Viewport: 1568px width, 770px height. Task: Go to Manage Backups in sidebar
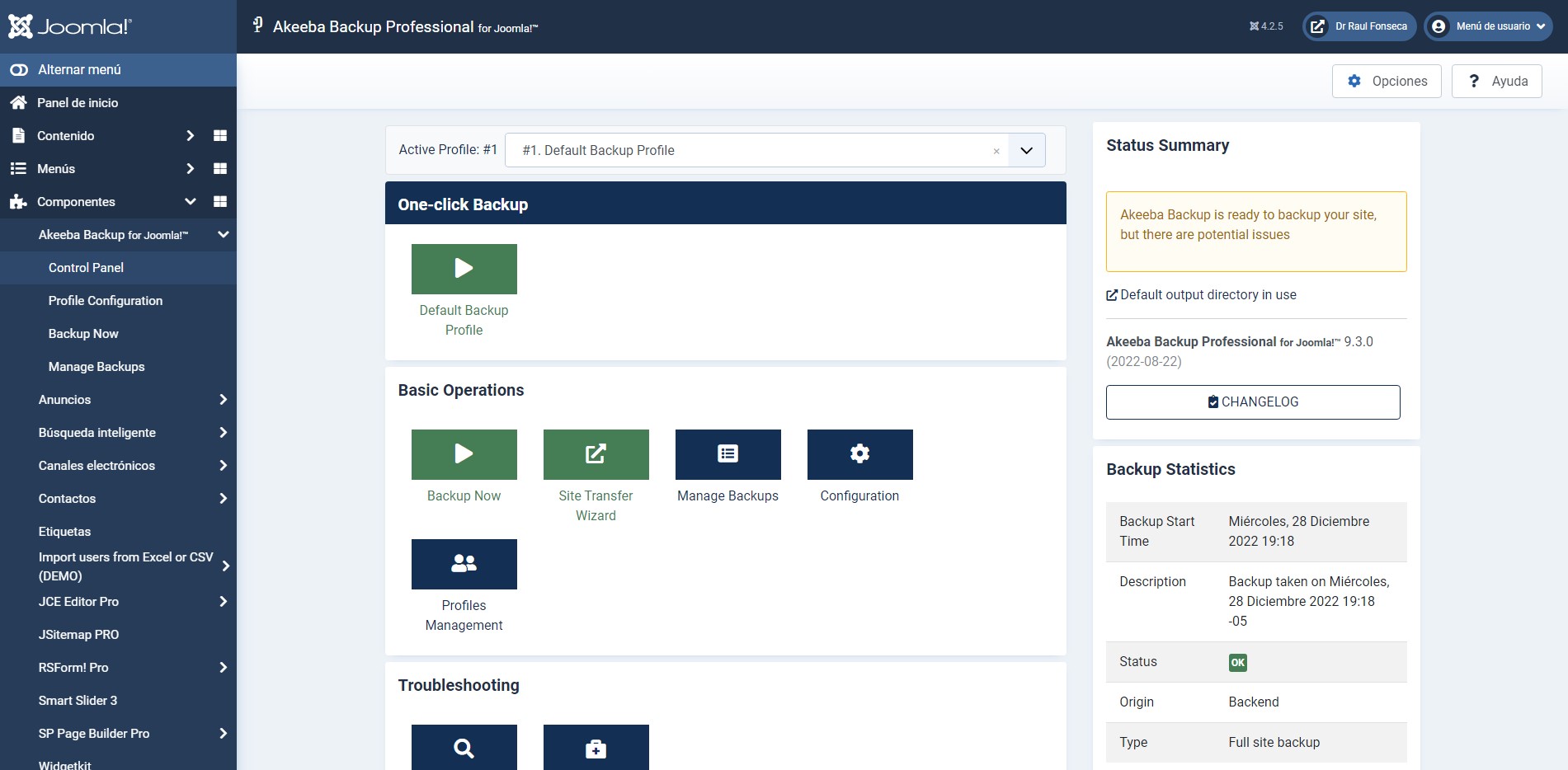click(97, 367)
